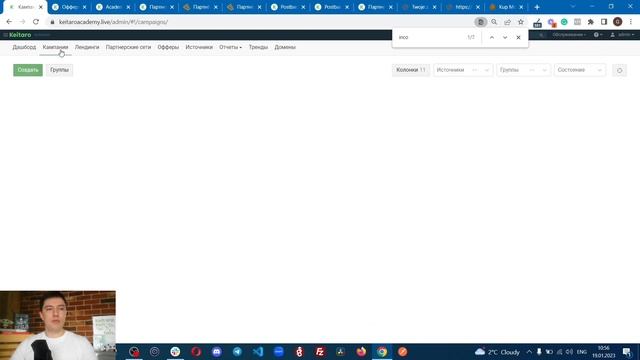Go to the Лендинги section
The image size is (640, 360).
tap(87, 47)
